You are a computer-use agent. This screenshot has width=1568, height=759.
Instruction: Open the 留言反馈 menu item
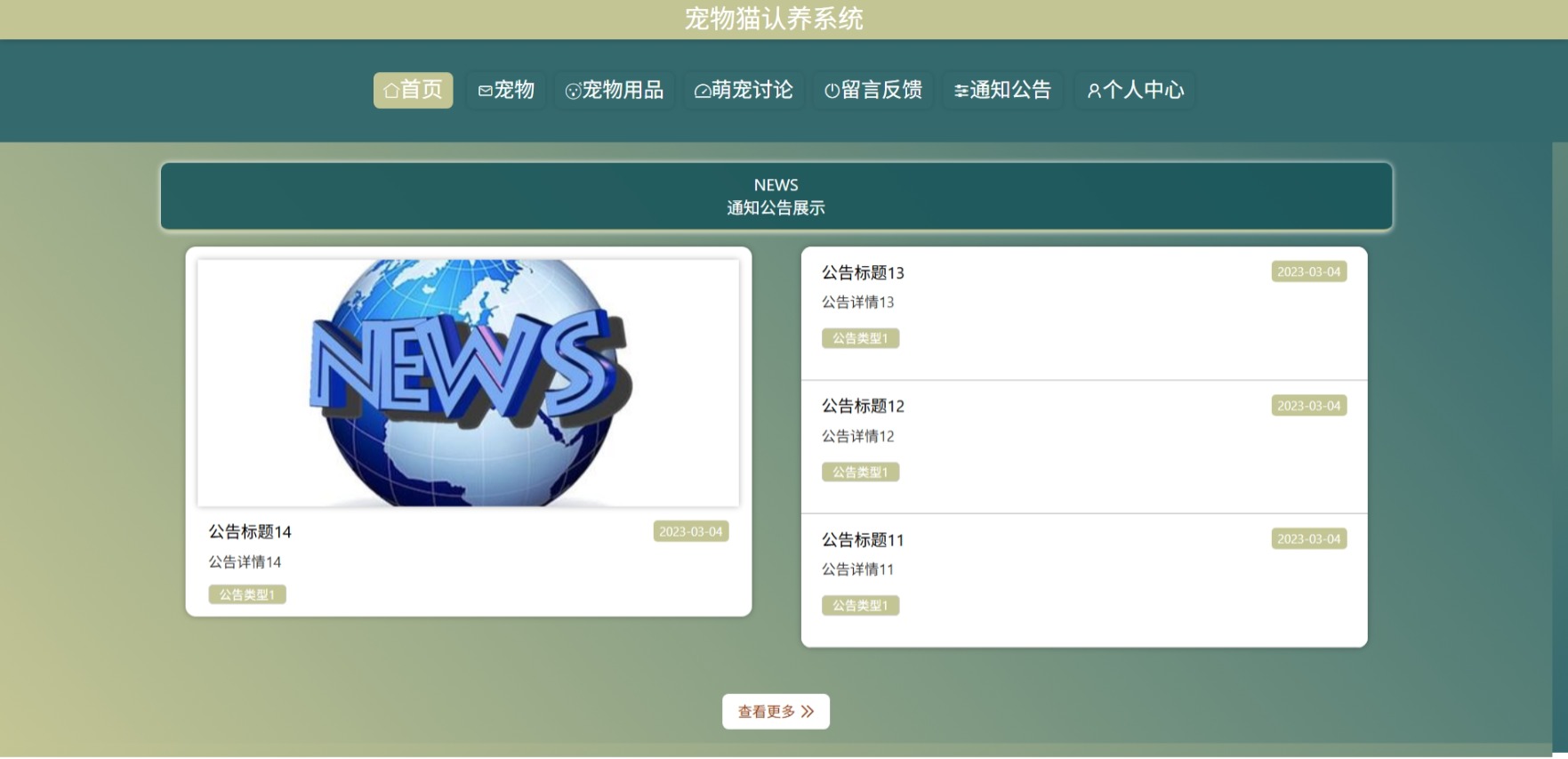point(872,90)
